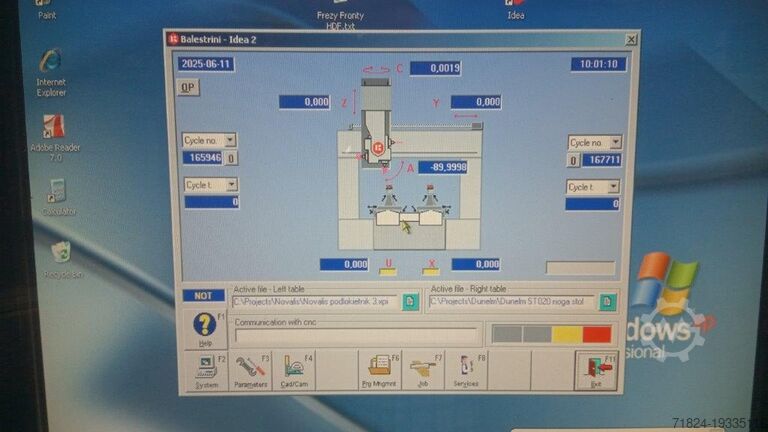The width and height of the screenshot is (768, 432).
Task: Expand the right Cycle no. dropdown
Action: (615, 143)
